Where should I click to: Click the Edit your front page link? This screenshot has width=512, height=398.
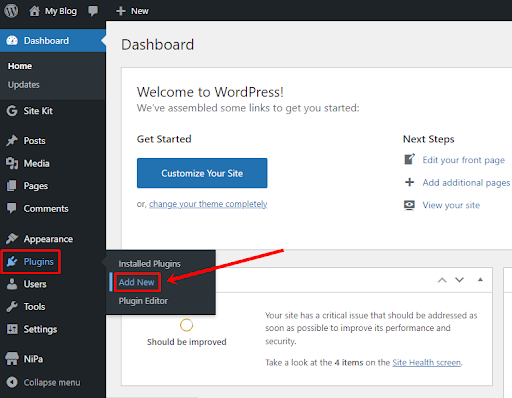(x=464, y=160)
